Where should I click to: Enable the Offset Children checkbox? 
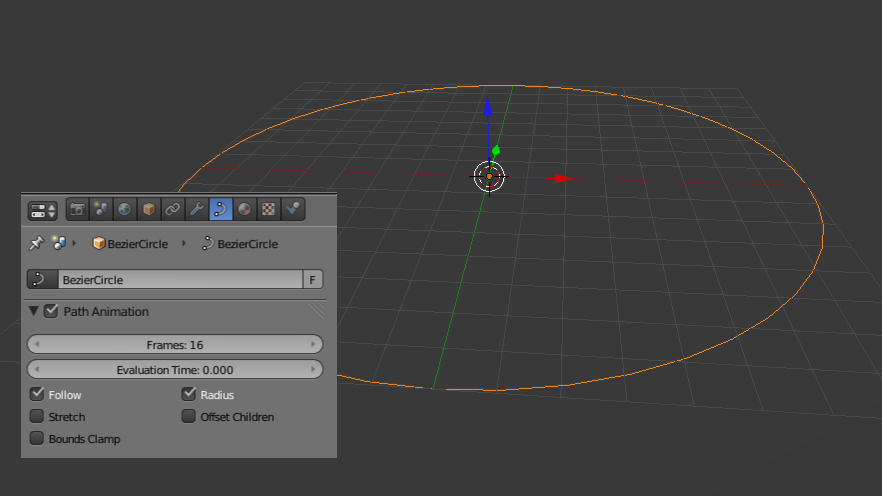tap(189, 416)
